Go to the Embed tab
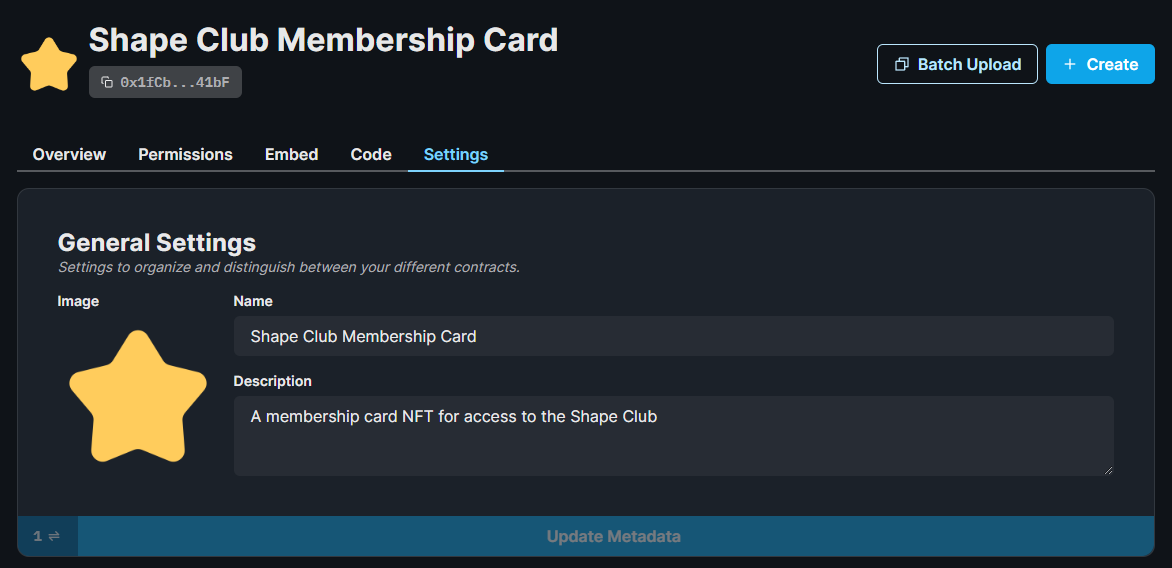 point(291,154)
